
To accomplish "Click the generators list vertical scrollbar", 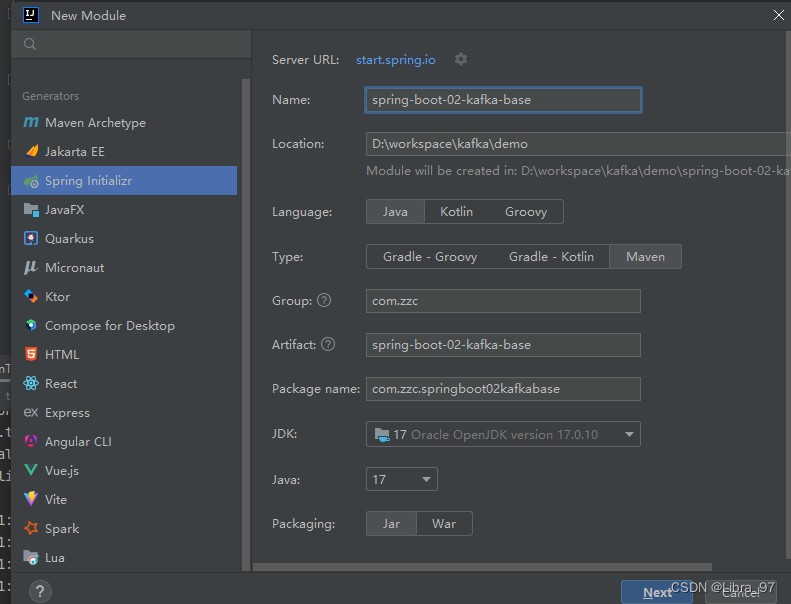I will tap(246, 324).
